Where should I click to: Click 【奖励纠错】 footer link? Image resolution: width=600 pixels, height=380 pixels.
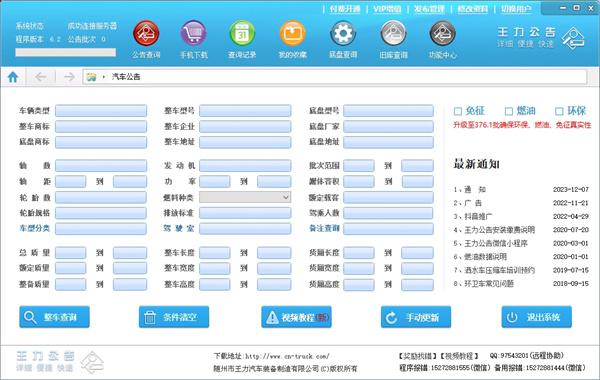tap(418, 356)
